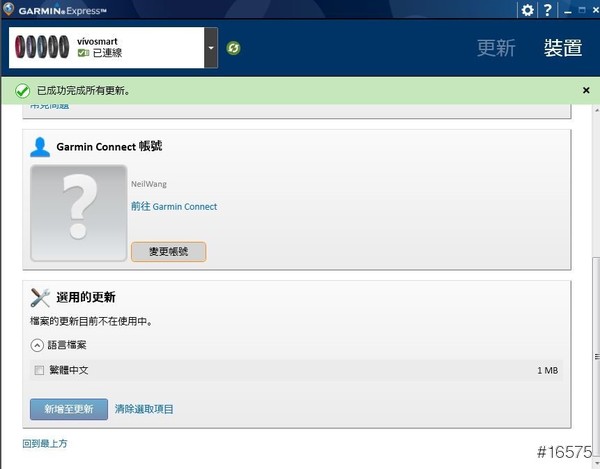Check the 繁體中文 language checkbox

[39, 370]
